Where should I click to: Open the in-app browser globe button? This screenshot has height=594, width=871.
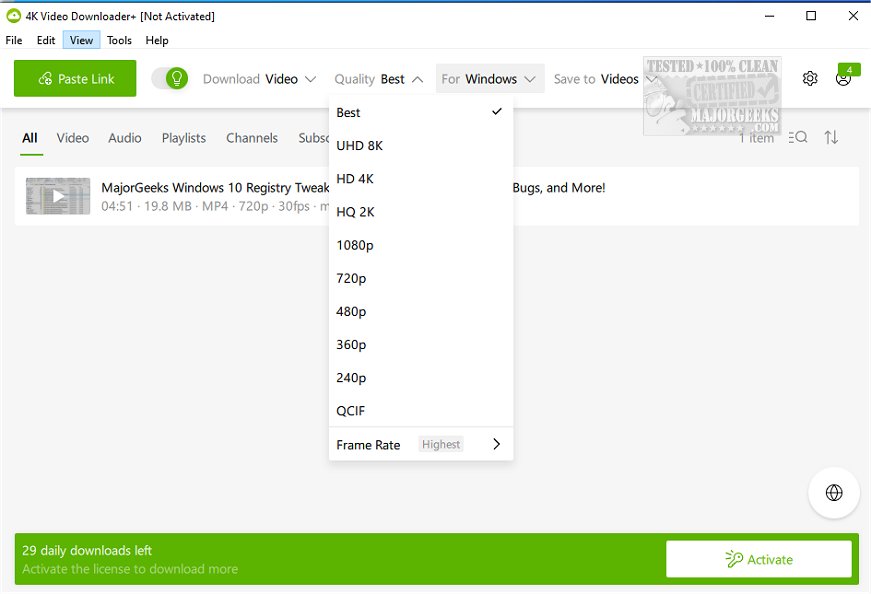tap(834, 492)
